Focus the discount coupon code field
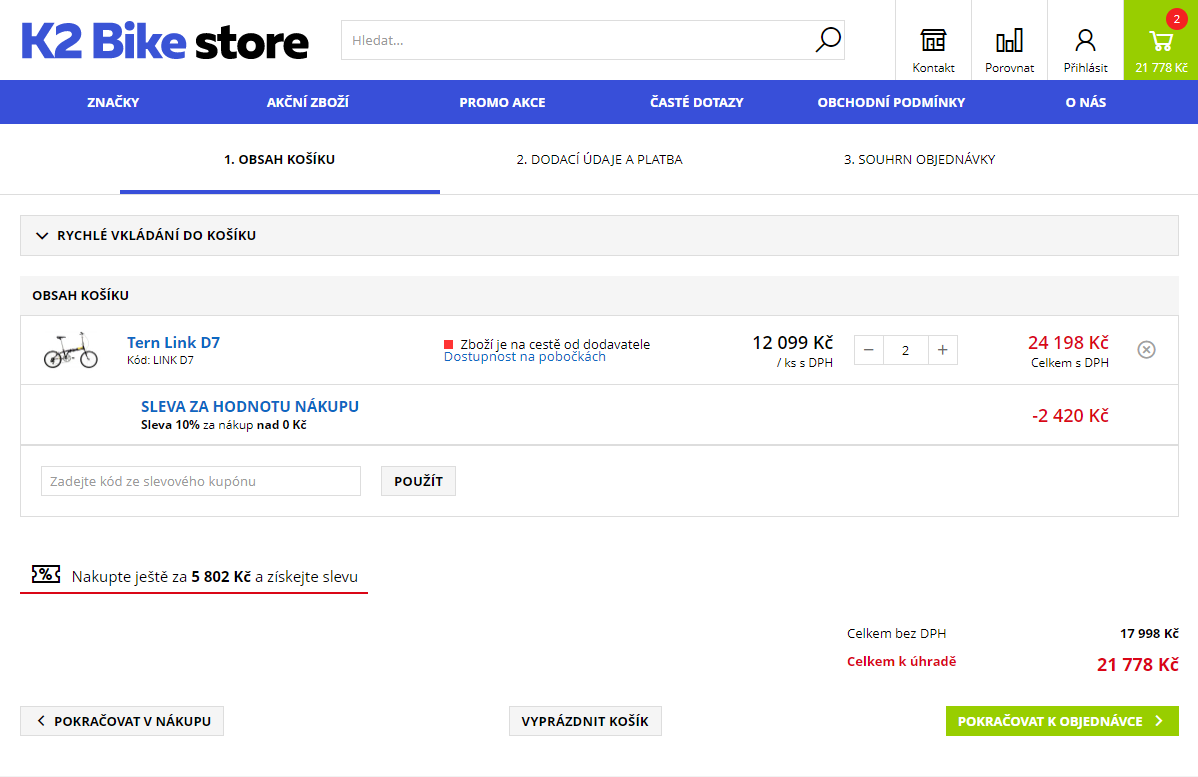Image resolution: width=1198 pixels, height=777 pixels. (x=201, y=481)
